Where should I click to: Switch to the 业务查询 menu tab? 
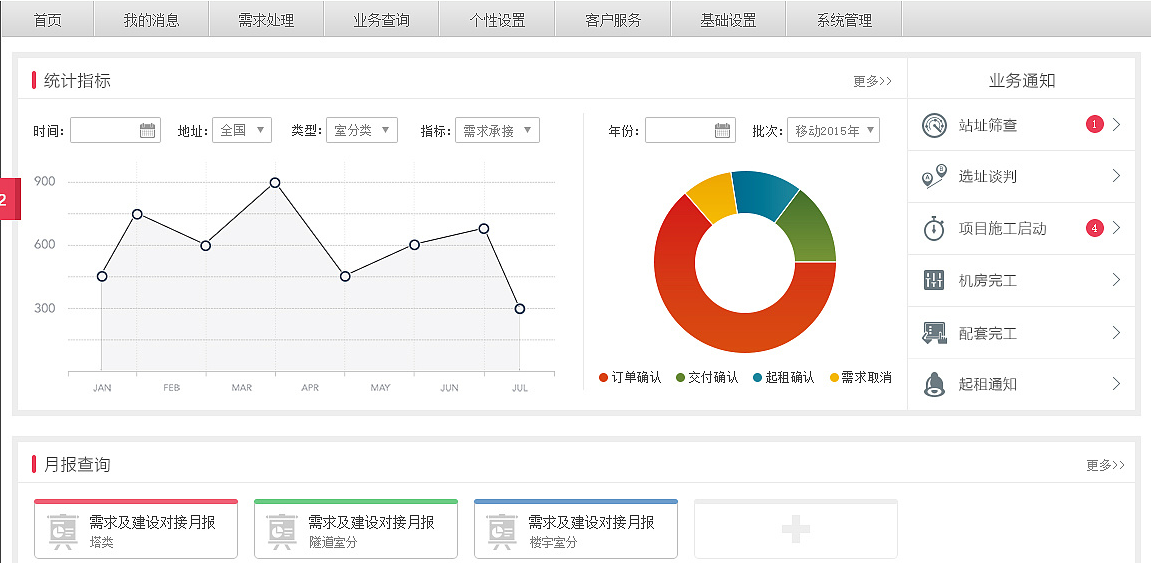point(381,20)
